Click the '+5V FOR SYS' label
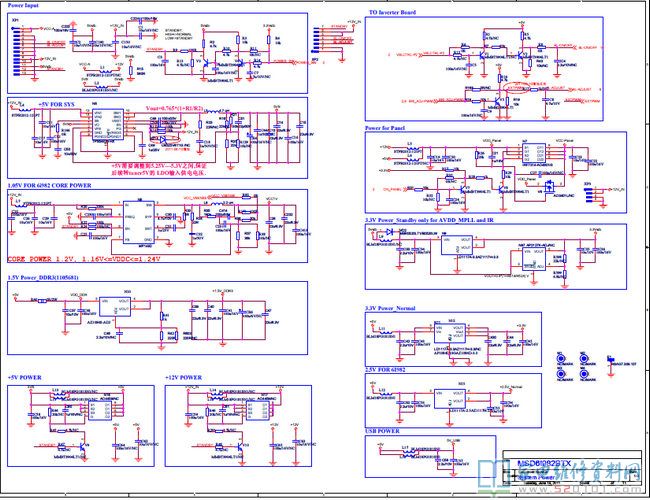The image size is (650, 500). coord(56,104)
